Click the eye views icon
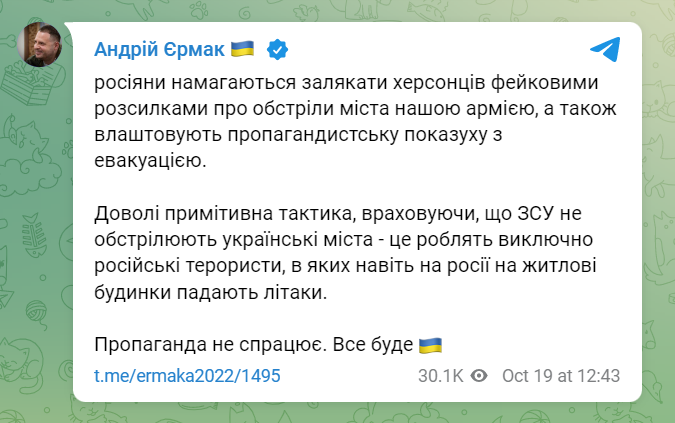This screenshot has width=675, height=423. [479, 376]
